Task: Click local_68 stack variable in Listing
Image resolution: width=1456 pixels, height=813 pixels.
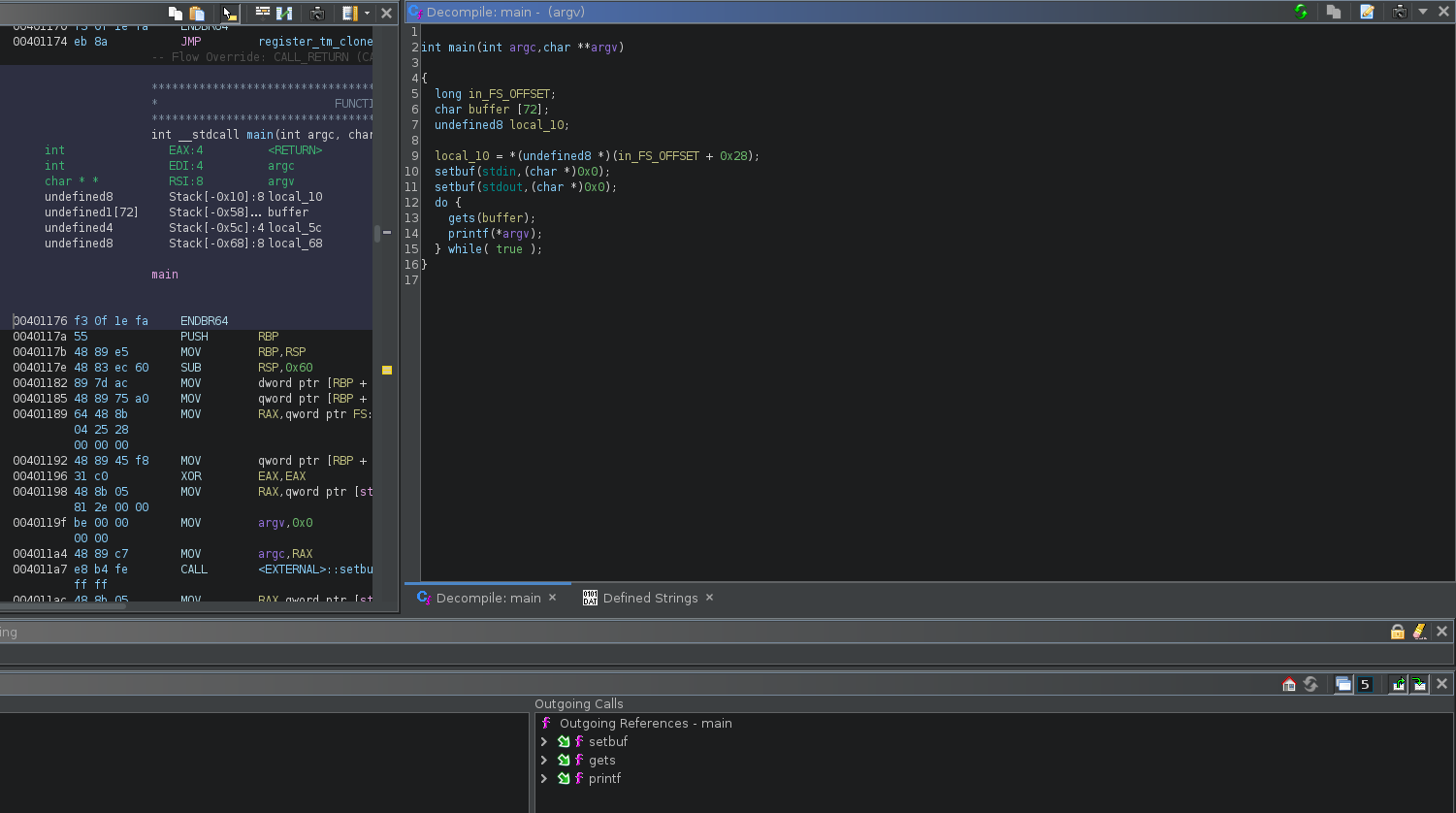Action: pyautogui.click(x=295, y=244)
